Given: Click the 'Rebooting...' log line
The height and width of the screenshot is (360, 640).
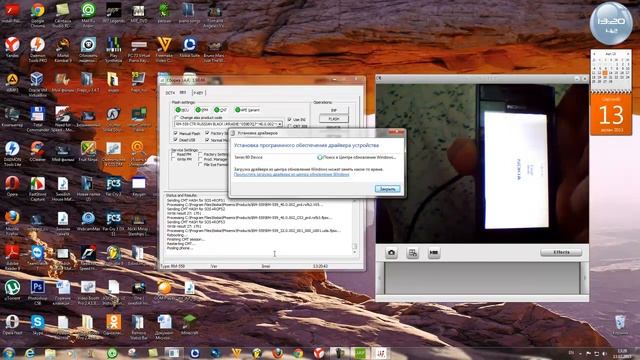Looking at the screenshot, I should (176, 235).
